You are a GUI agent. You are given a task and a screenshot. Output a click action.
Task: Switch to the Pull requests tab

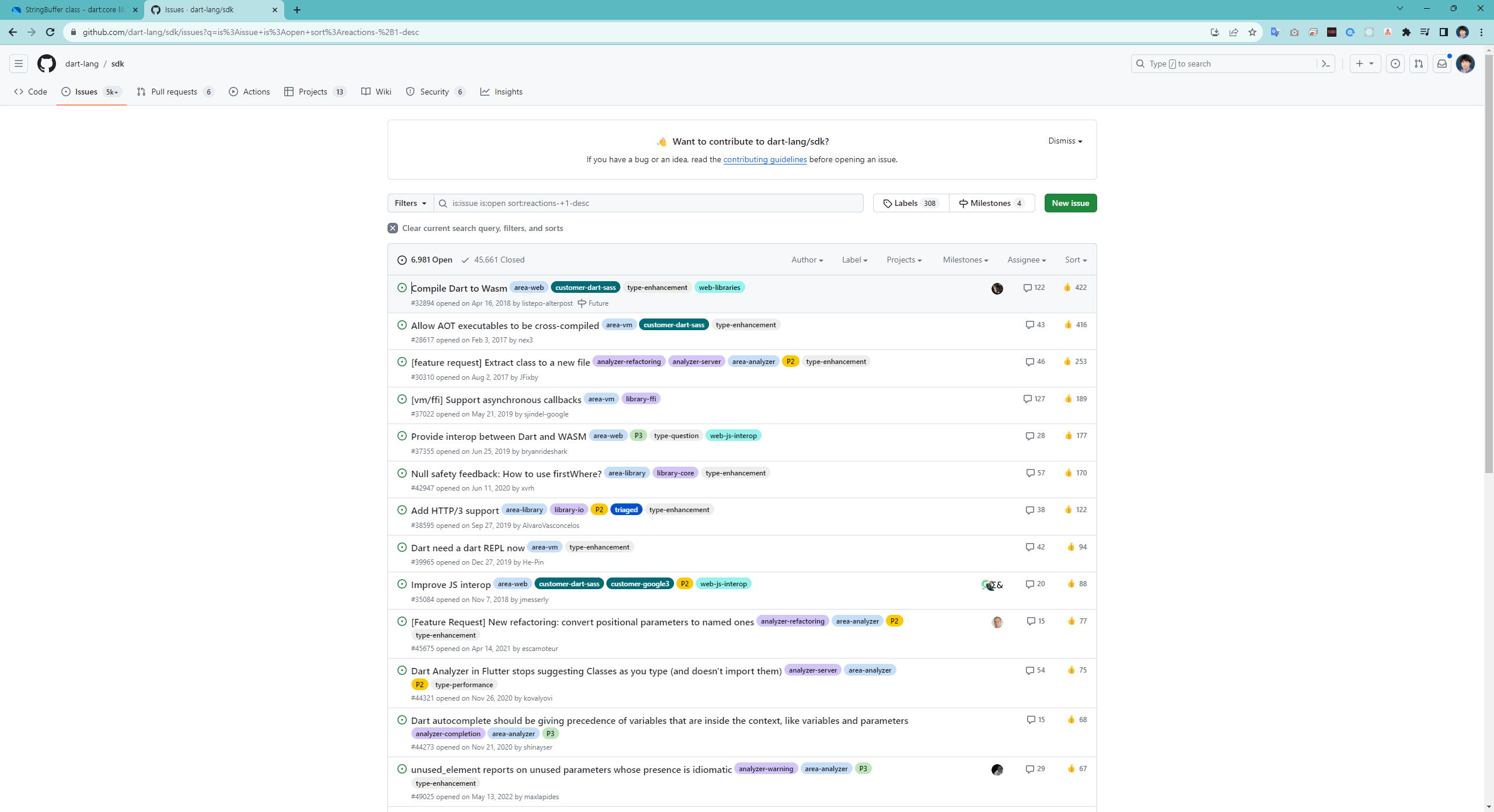click(174, 92)
